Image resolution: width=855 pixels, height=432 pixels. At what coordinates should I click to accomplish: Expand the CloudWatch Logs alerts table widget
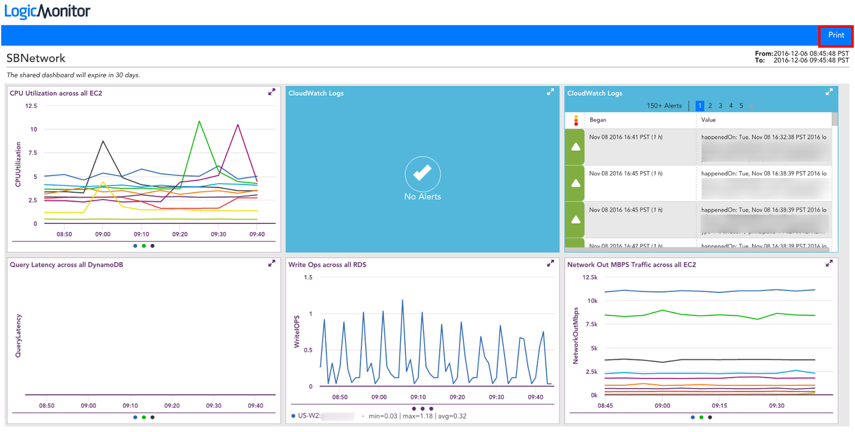pyautogui.click(x=829, y=92)
